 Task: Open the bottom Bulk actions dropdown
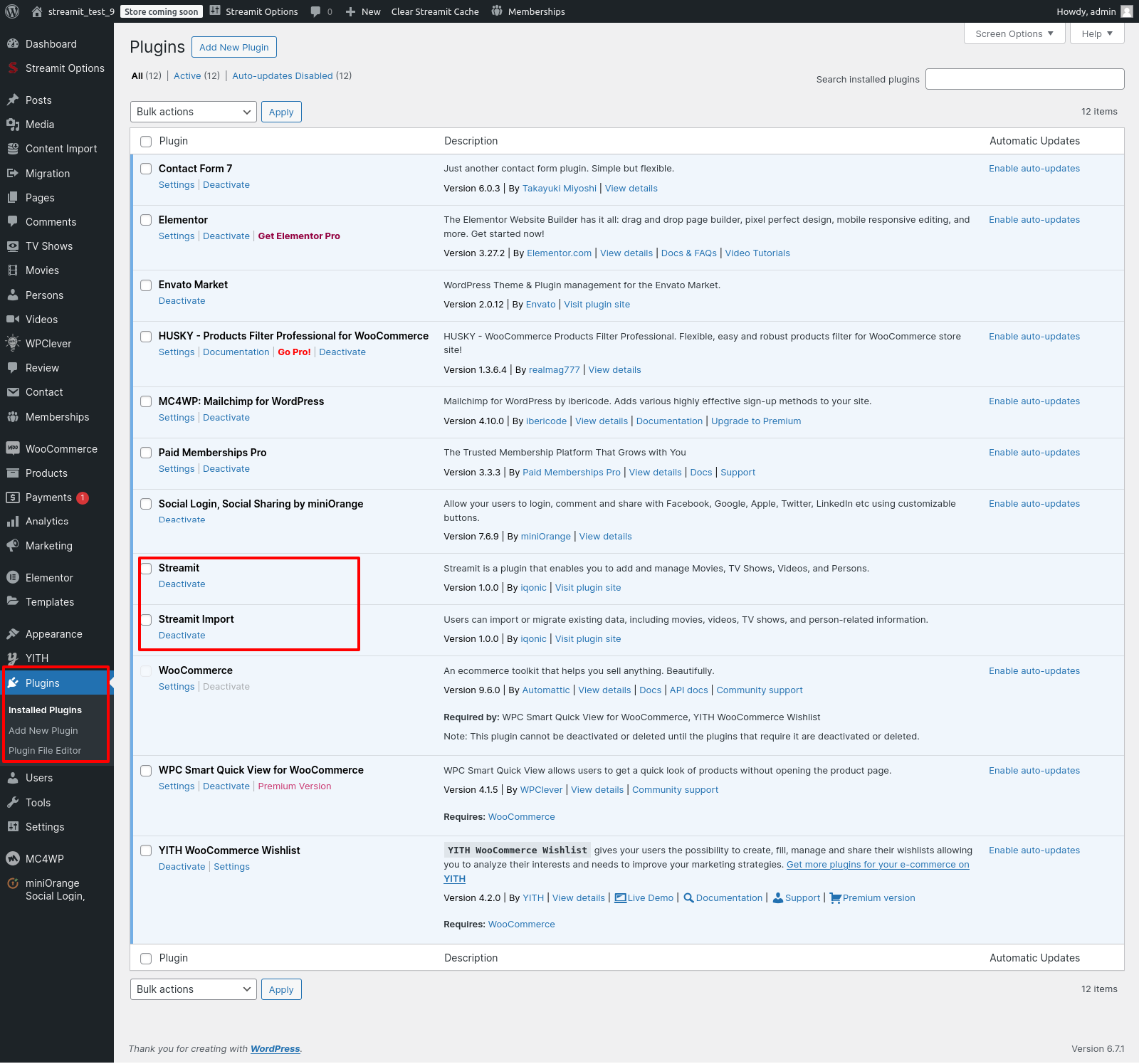click(x=194, y=989)
